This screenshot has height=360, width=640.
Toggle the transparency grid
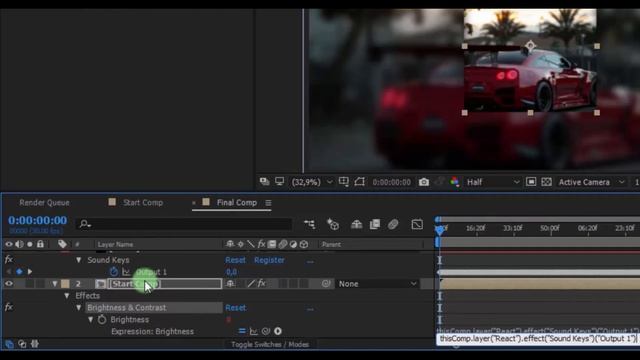(547, 182)
